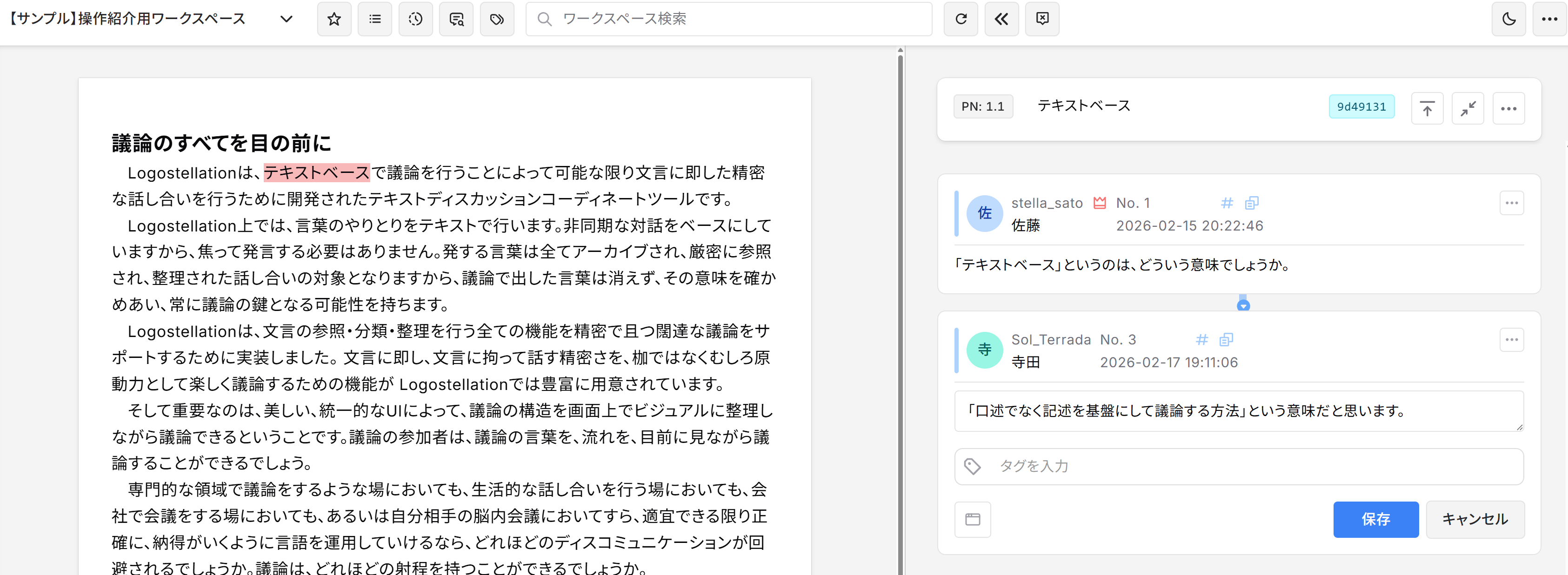Refresh the workspace view
The height and width of the screenshot is (575, 1568).
961,19
